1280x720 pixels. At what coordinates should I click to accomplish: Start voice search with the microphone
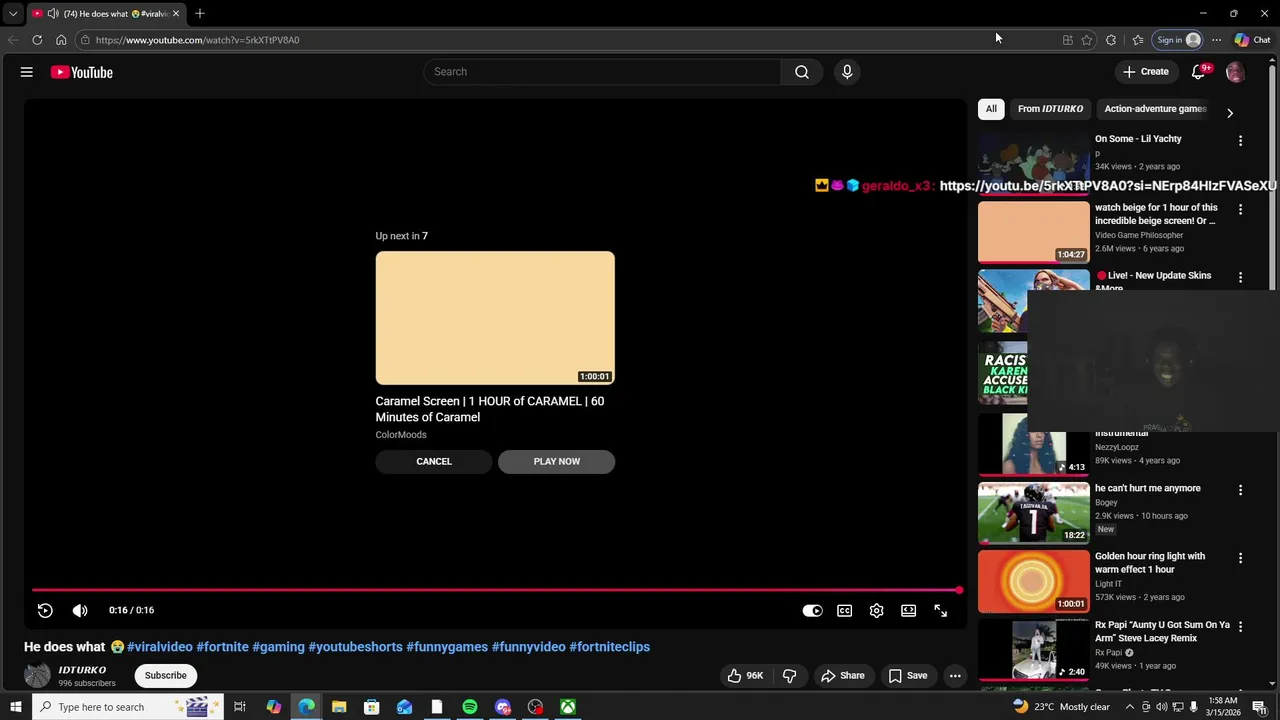(x=847, y=72)
